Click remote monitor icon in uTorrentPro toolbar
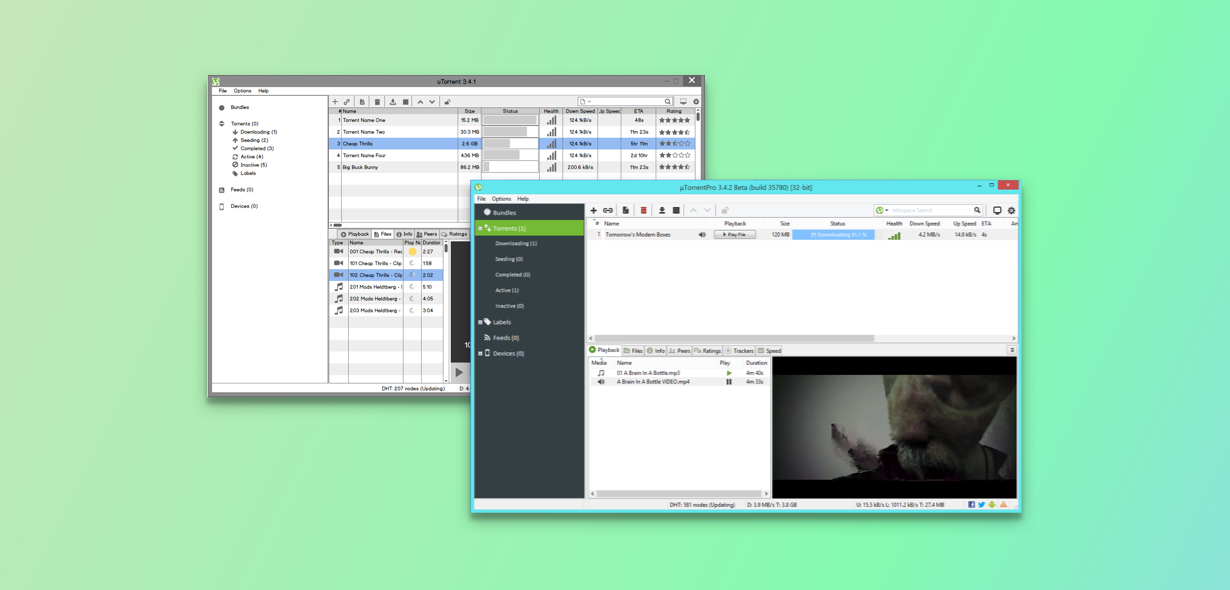Screen dimensions: 1230x590 click(997, 211)
